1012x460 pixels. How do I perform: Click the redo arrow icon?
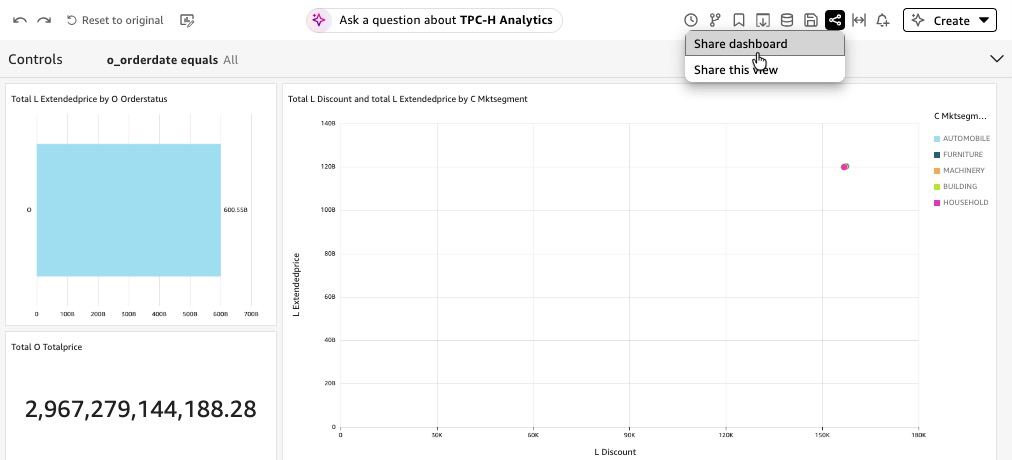[43, 20]
